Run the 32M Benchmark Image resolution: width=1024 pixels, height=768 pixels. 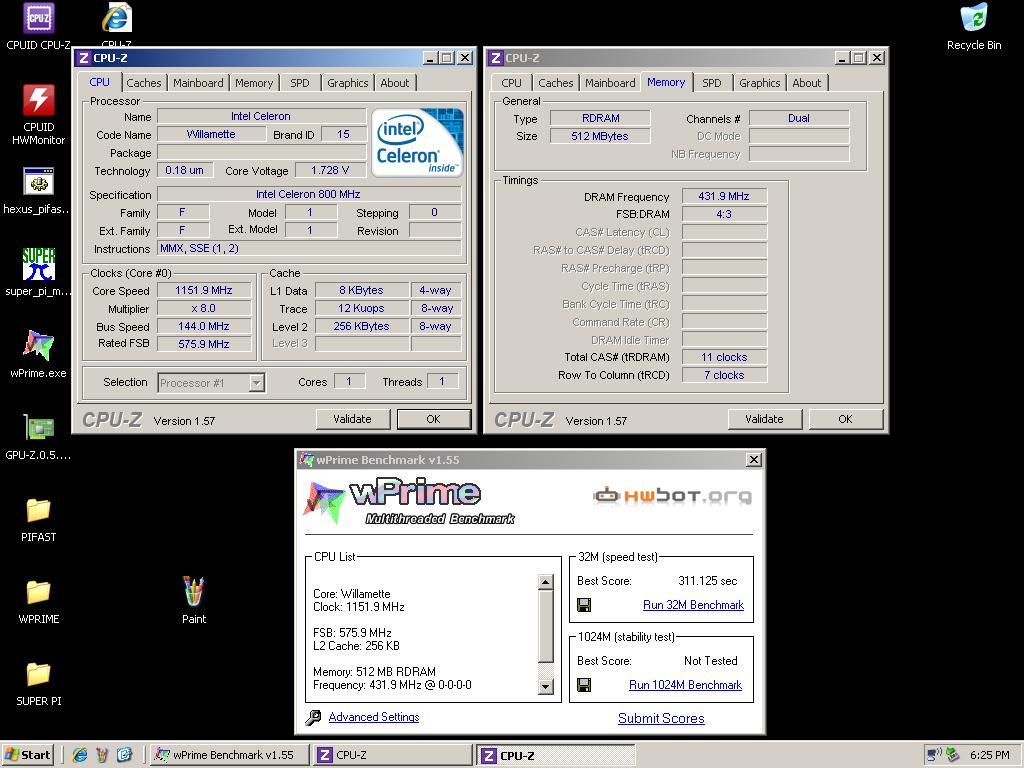pos(694,605)
